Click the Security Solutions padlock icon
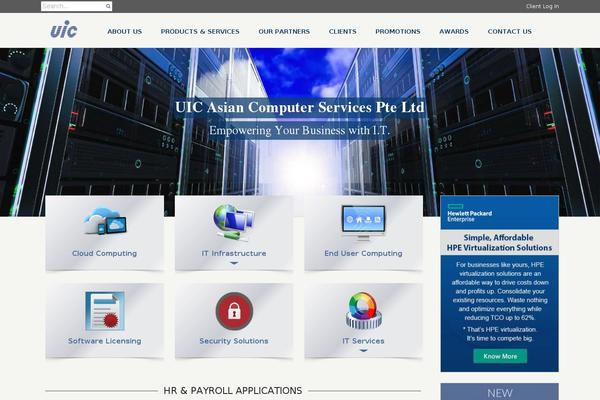 tap(234, 311)
